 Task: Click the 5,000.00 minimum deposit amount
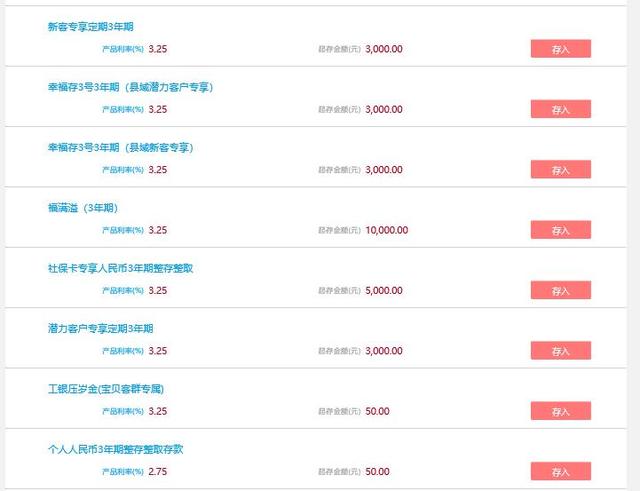[x=384, y=291]
